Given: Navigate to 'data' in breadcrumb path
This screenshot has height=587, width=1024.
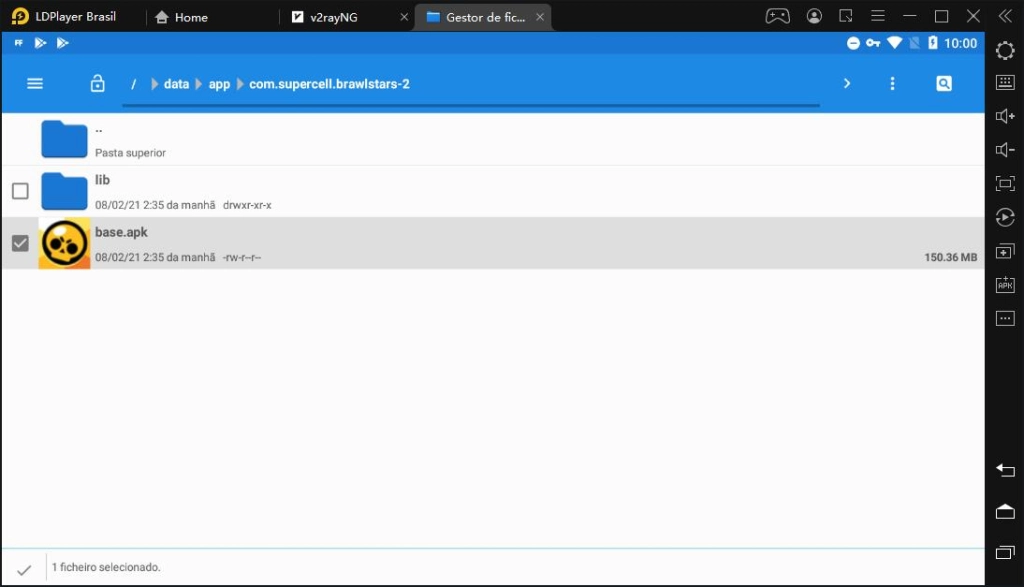Looking at the screenshot, I should pos(176,84).
